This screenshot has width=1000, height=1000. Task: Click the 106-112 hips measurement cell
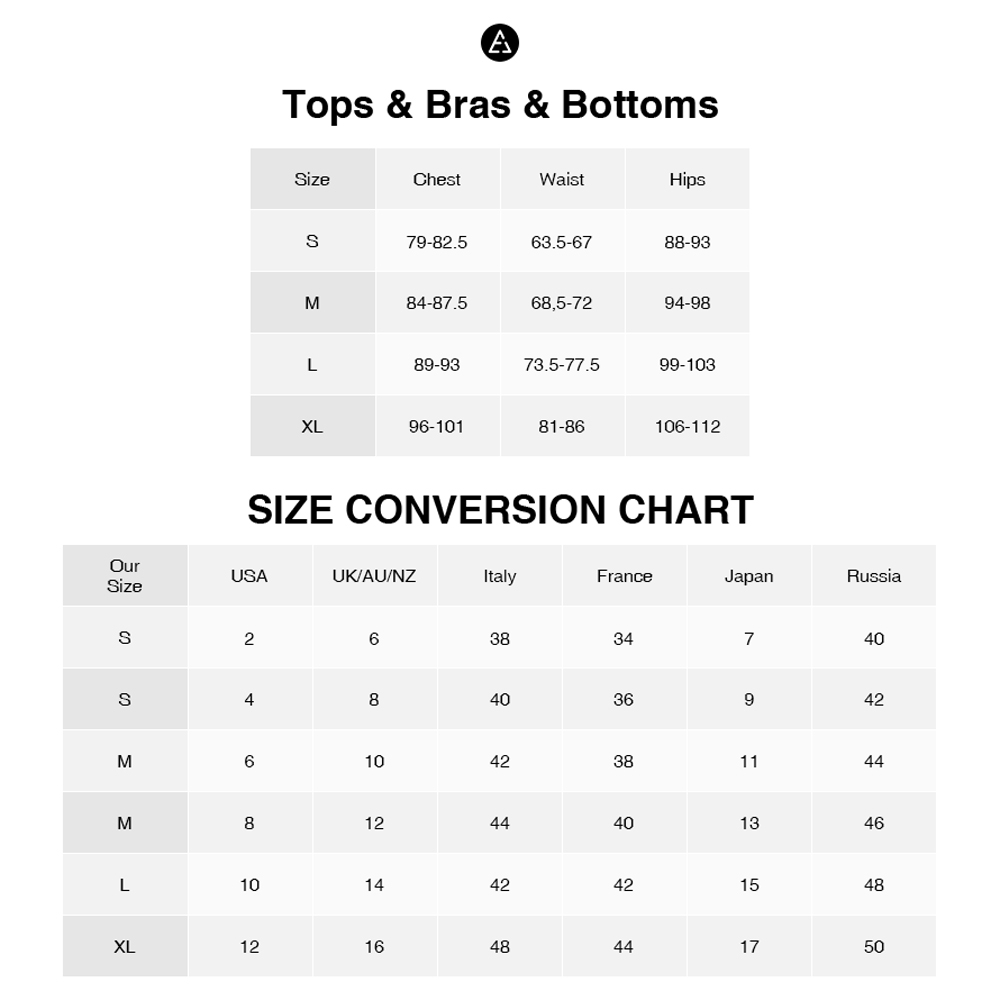(687, 427)
